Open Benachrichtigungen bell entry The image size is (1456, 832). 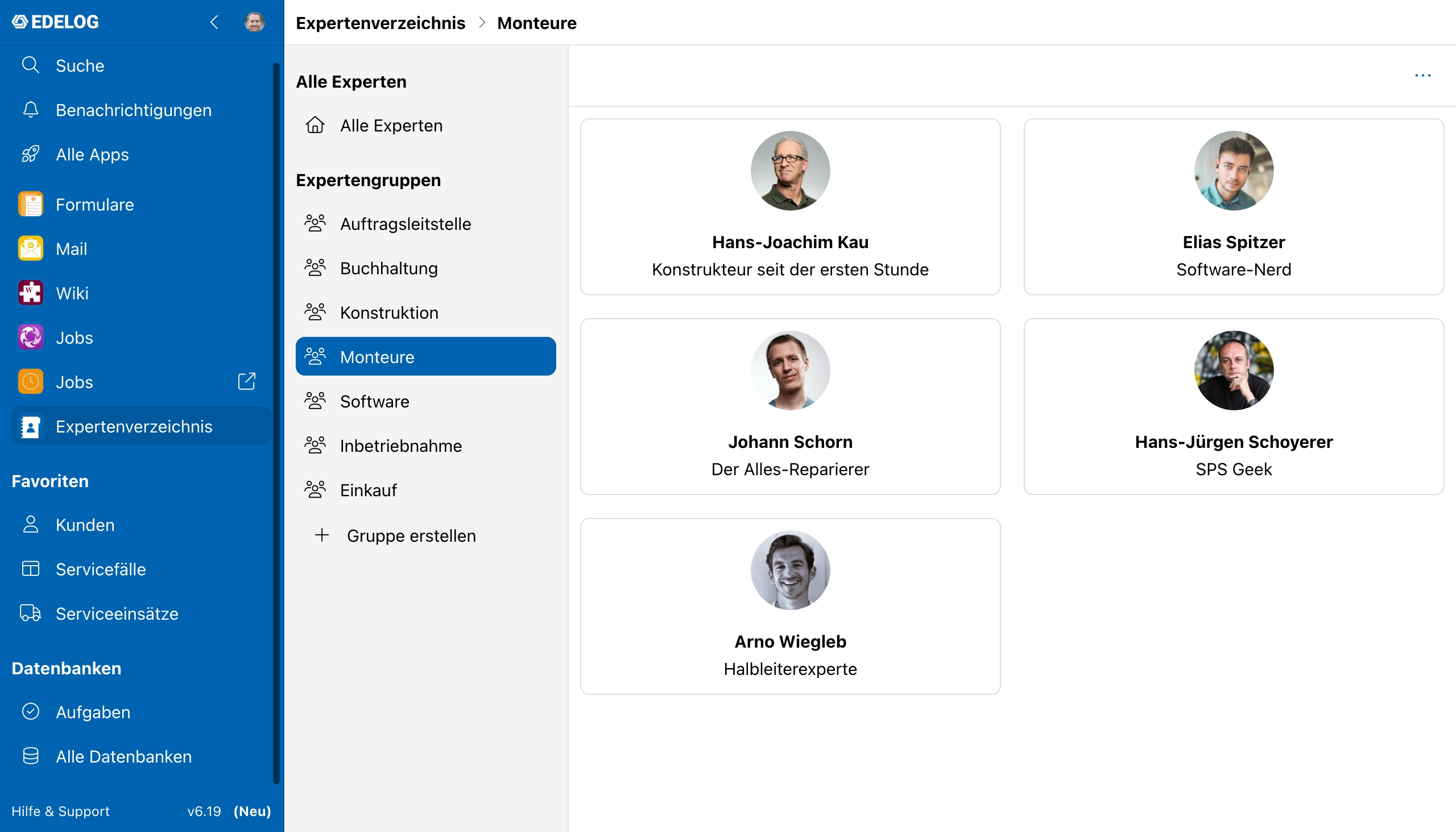[x=142, y=110]
